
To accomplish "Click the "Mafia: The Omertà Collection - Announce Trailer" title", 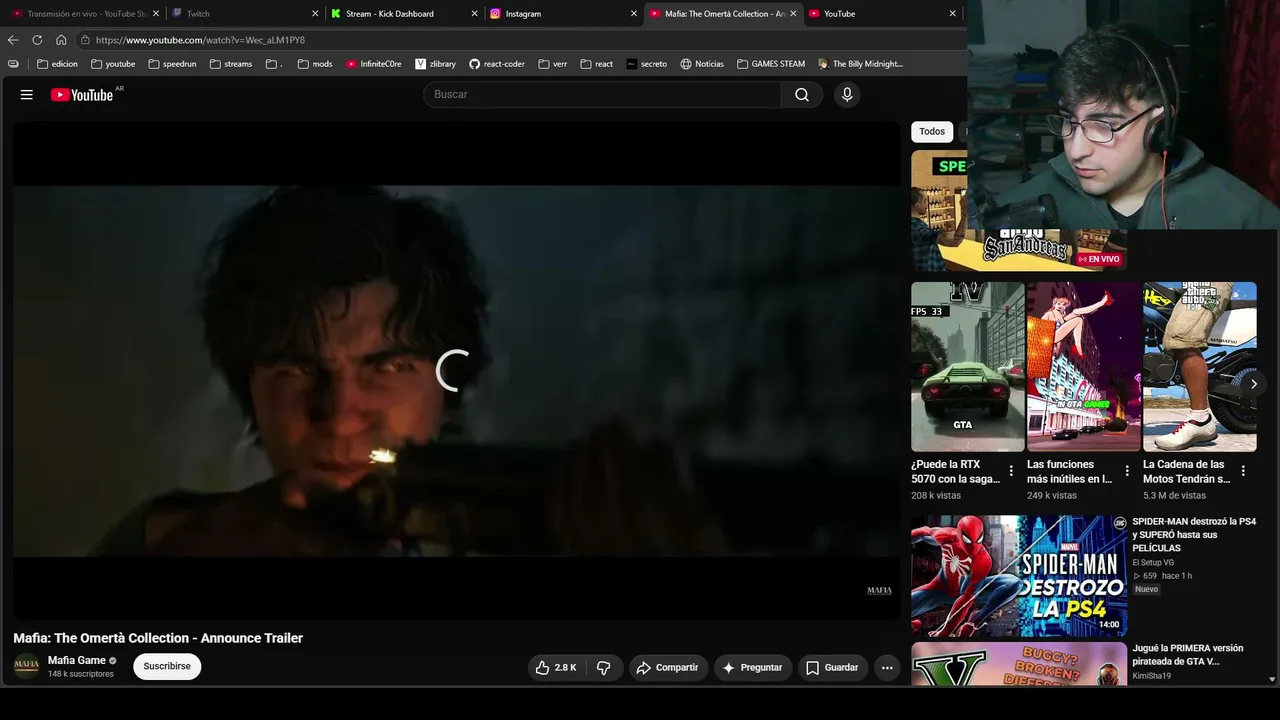I will (x=158, y=638).
